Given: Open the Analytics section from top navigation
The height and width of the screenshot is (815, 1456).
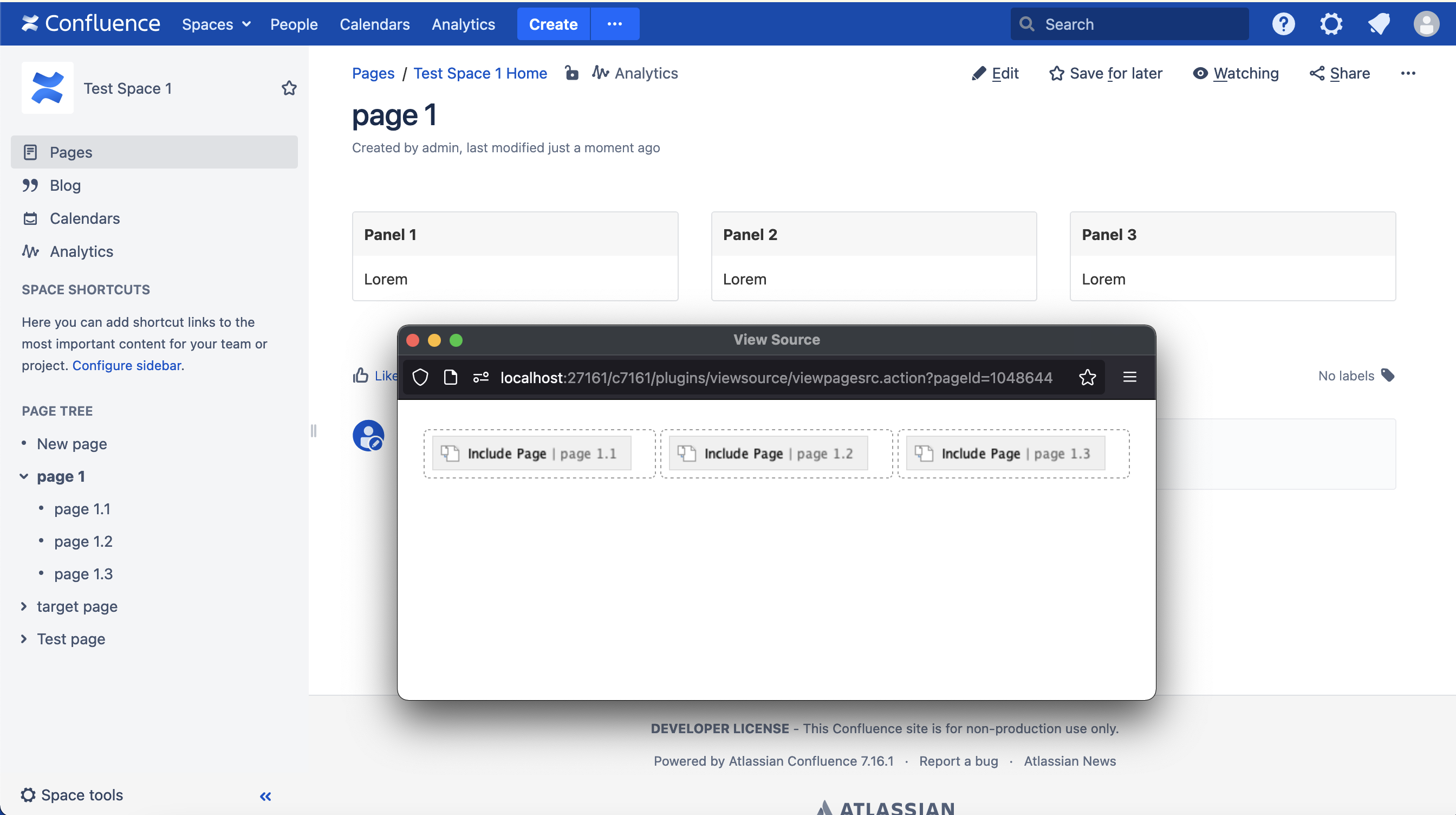Looking at the screenshot, I should pos(463,24).
